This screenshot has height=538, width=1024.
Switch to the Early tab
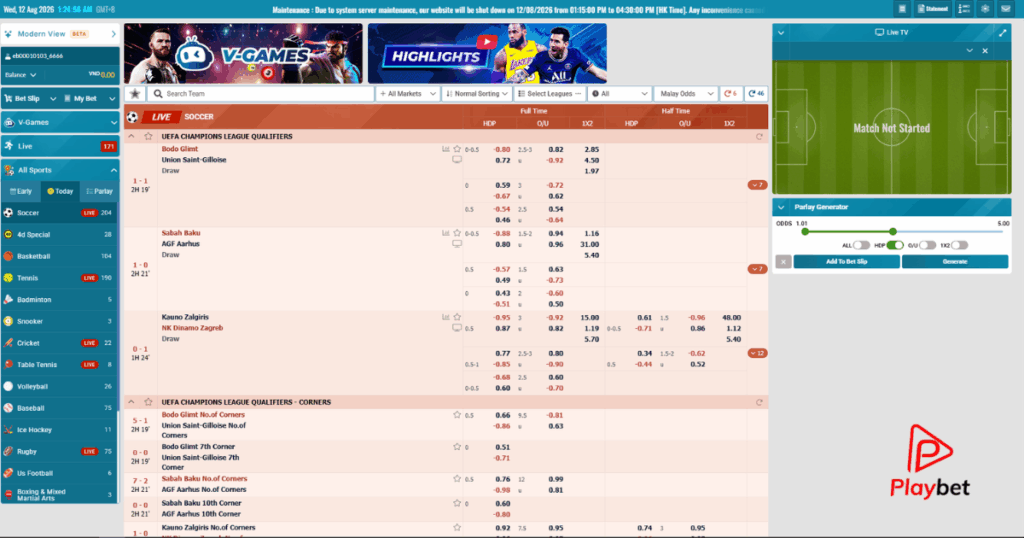21,191
